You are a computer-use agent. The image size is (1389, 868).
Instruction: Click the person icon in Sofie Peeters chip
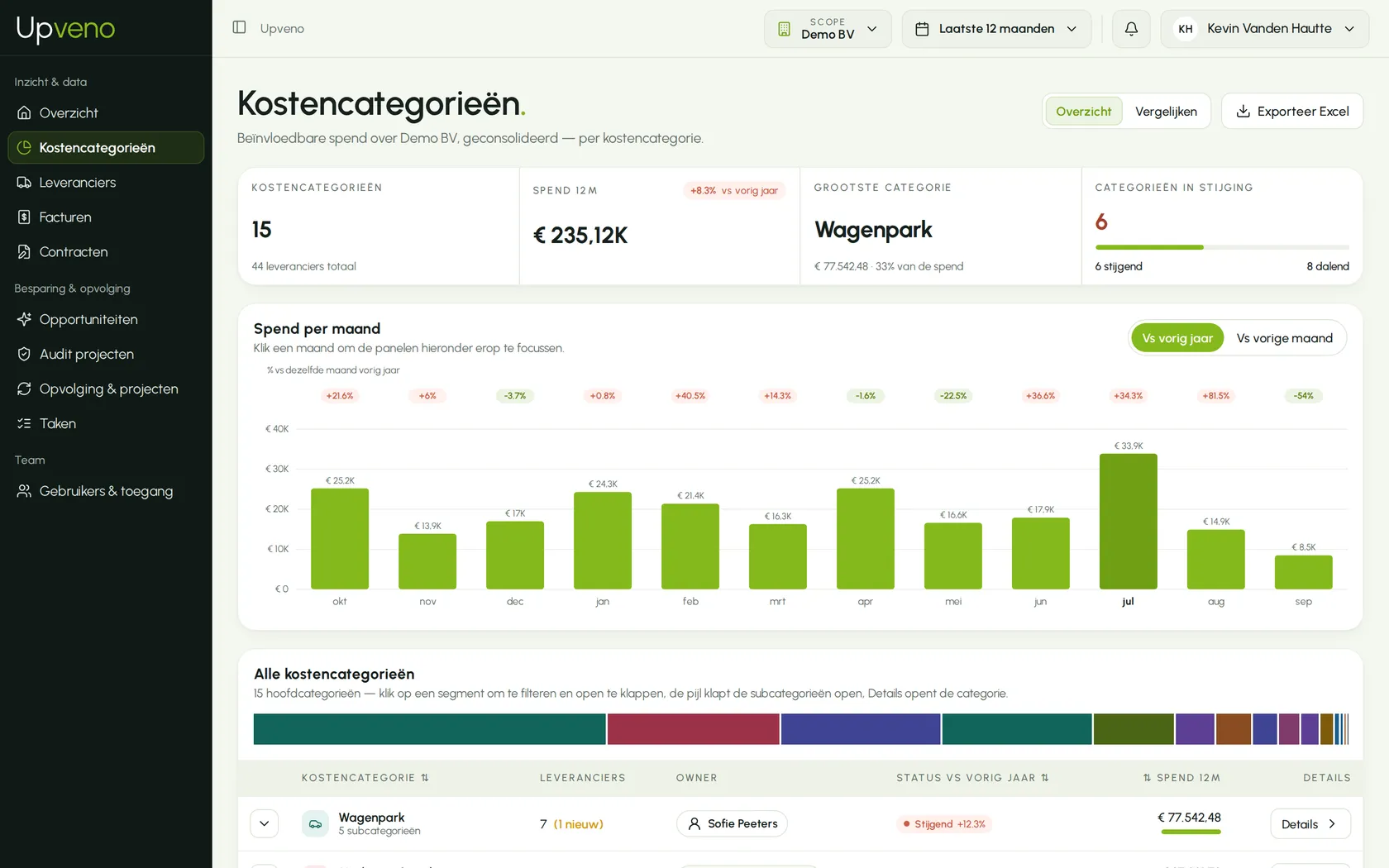(x=694, y=823)
